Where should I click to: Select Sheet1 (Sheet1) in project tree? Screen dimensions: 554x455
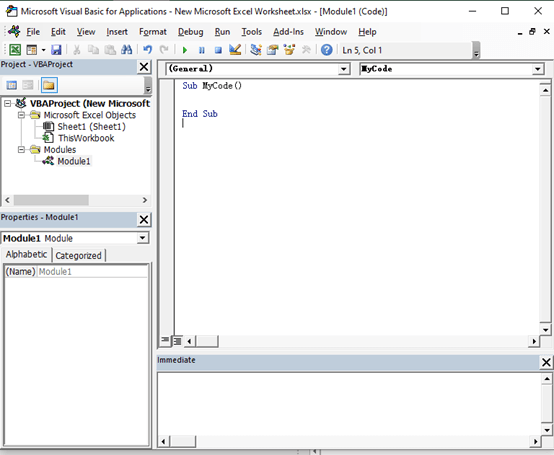coord(91,126)
